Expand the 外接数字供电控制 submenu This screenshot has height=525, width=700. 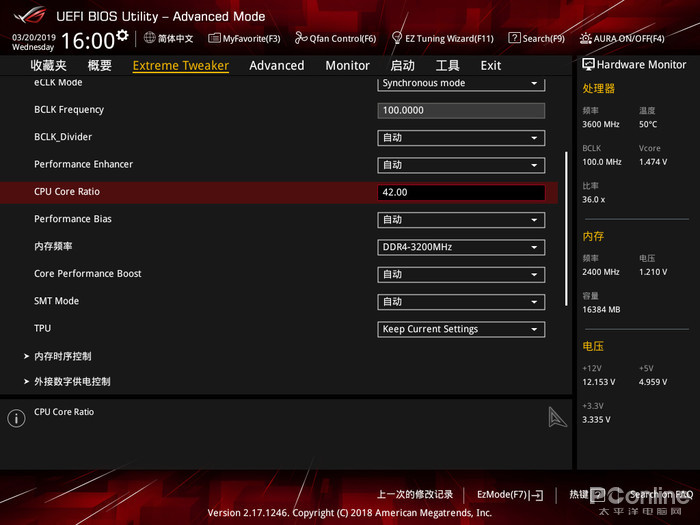pos(72,382)
